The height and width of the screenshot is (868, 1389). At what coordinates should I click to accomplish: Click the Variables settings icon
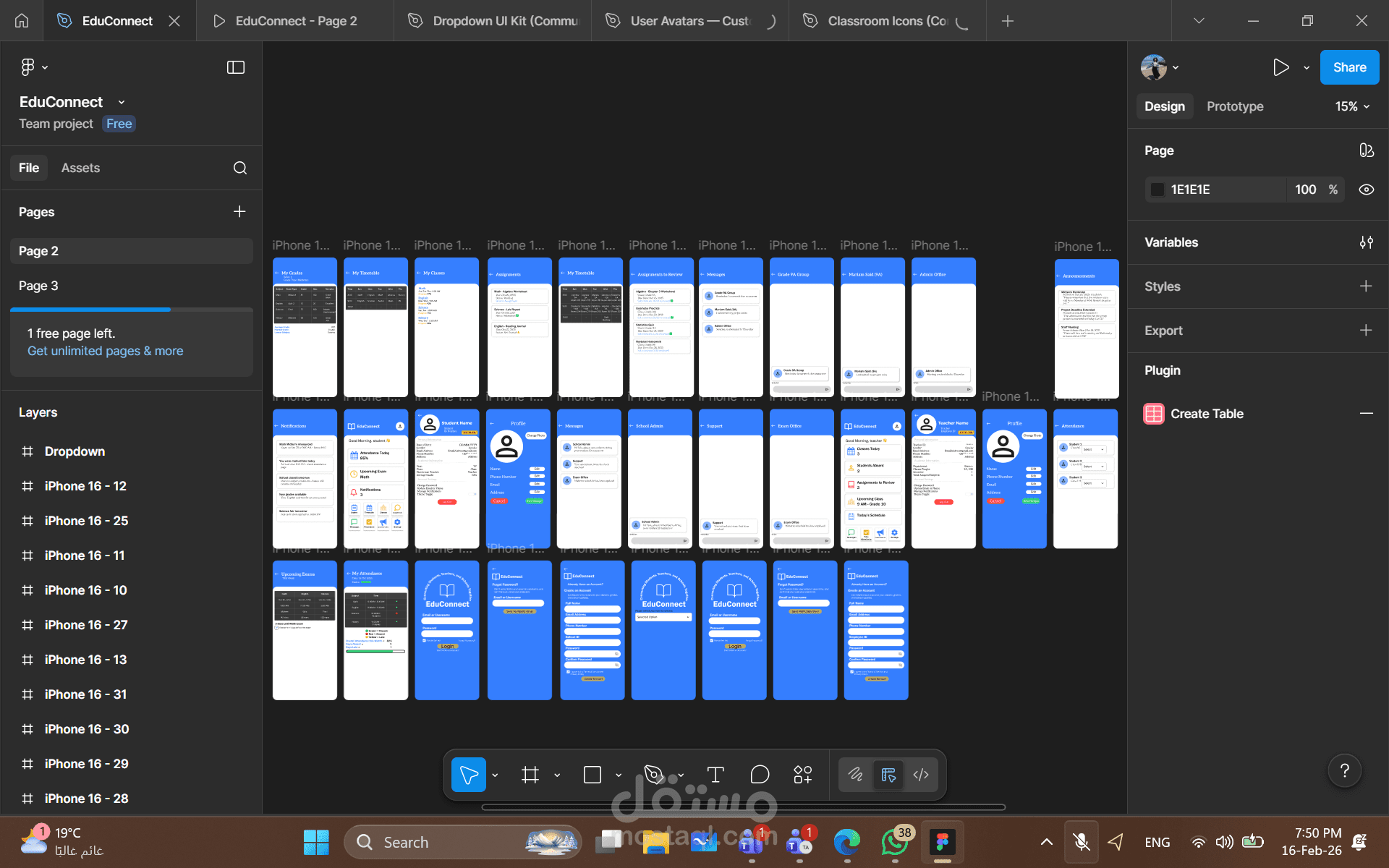(x=1366, y=242)
